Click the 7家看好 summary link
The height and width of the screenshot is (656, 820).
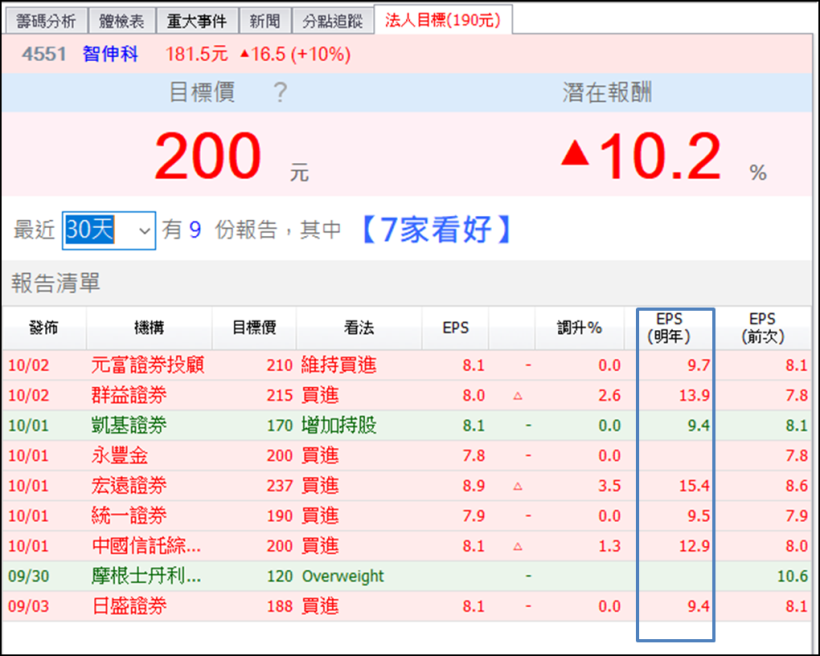point(437,230)
